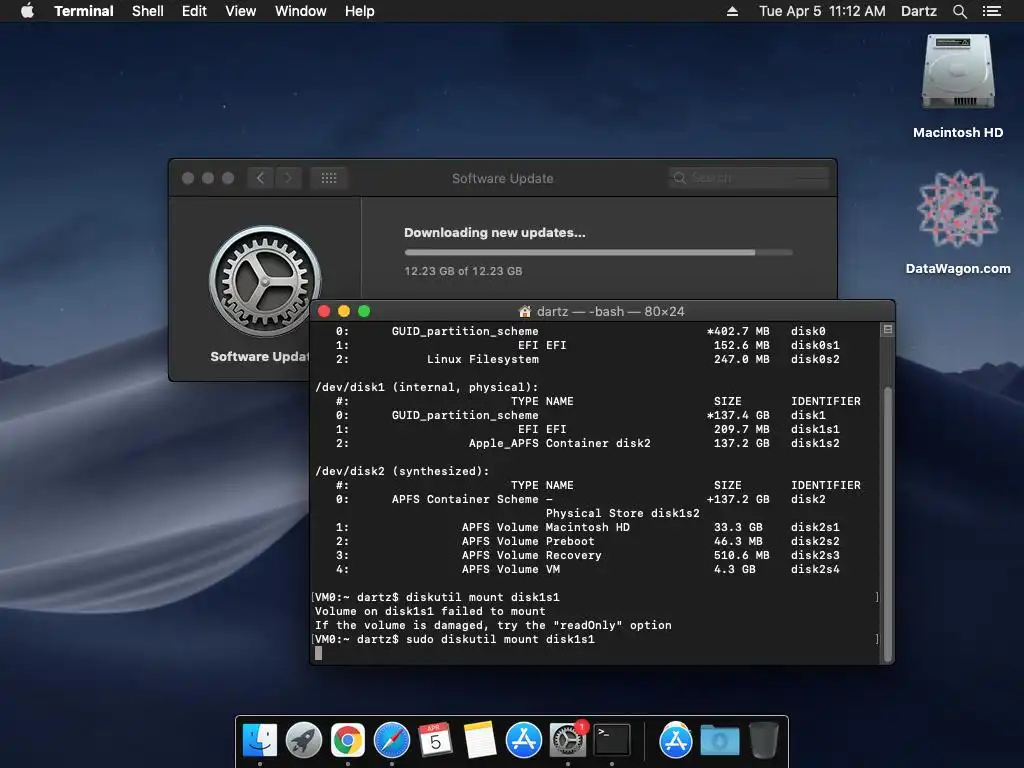The width and height of the screenshot is (1024, 768).
Task: Open the Dartz user menu
Action: point(918,11)
